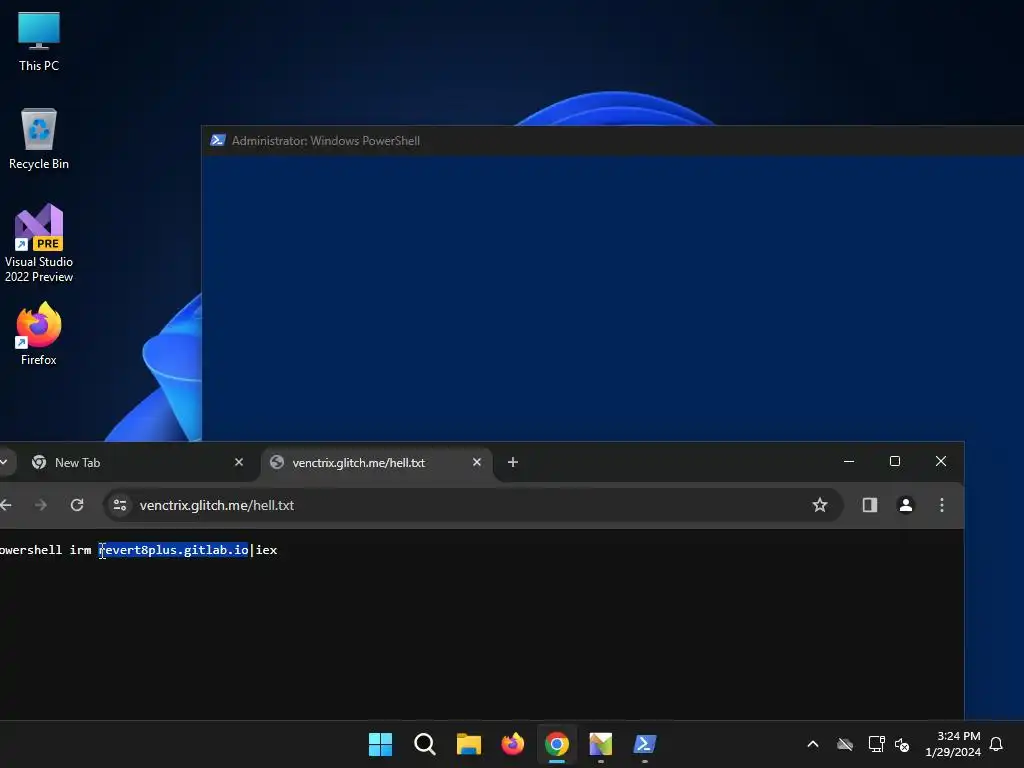Image resolution: width=1024 pixels, height=768 pixels.
Task: Switch to PowerShell in taskbar
Action: point(645,744)
